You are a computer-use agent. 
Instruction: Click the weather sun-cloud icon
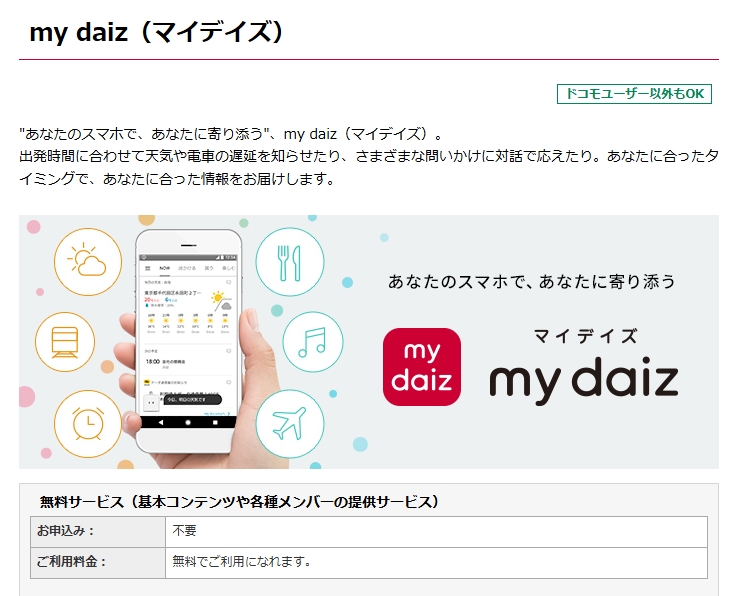click(x=88, y=261)
